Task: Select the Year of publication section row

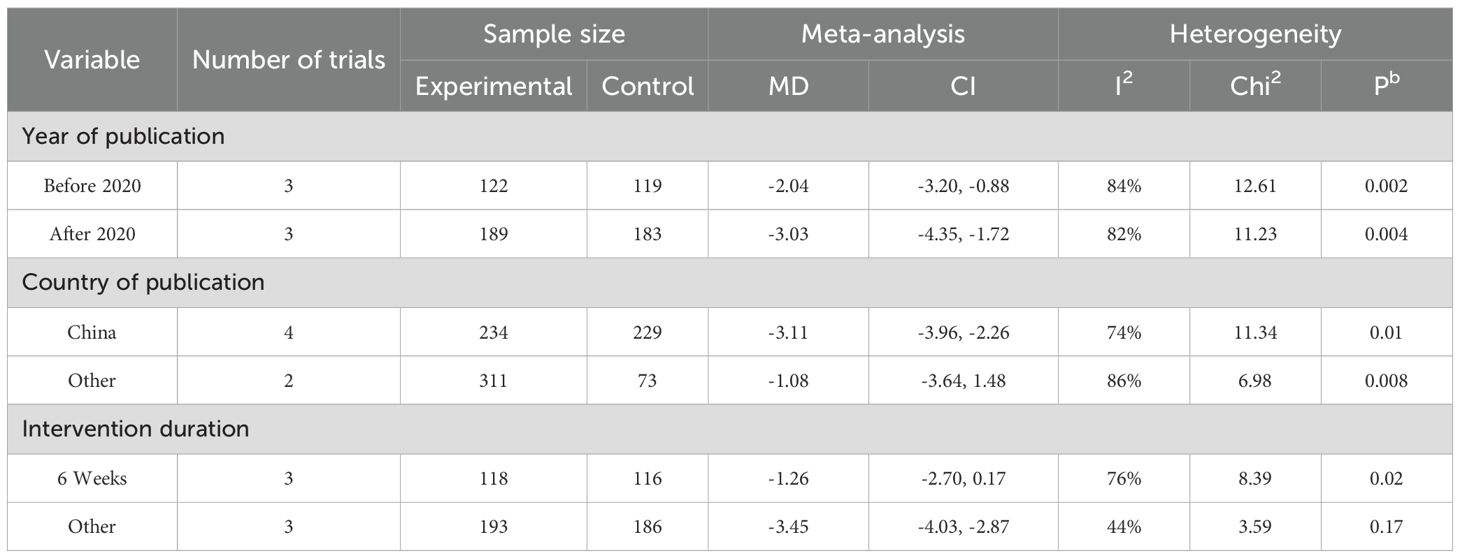Action: point(123,136)
